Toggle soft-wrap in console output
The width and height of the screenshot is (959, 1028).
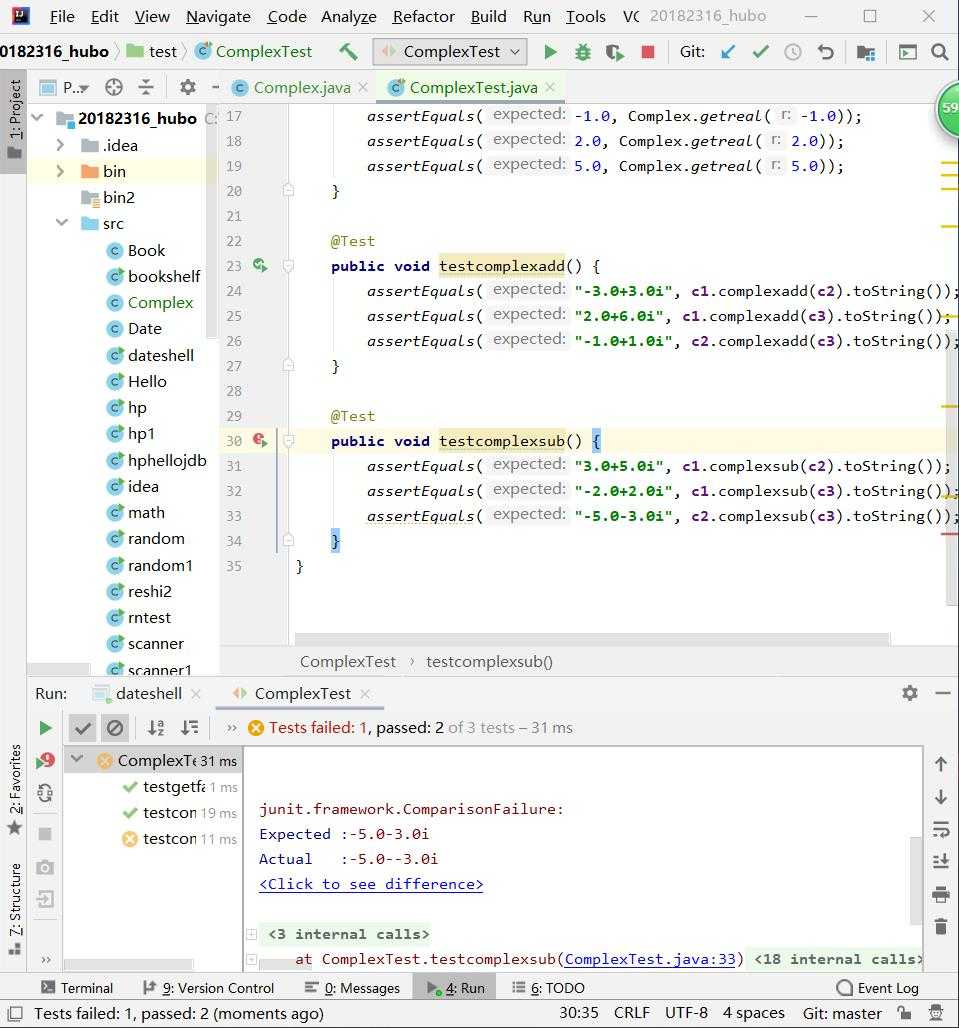point(941,829)
